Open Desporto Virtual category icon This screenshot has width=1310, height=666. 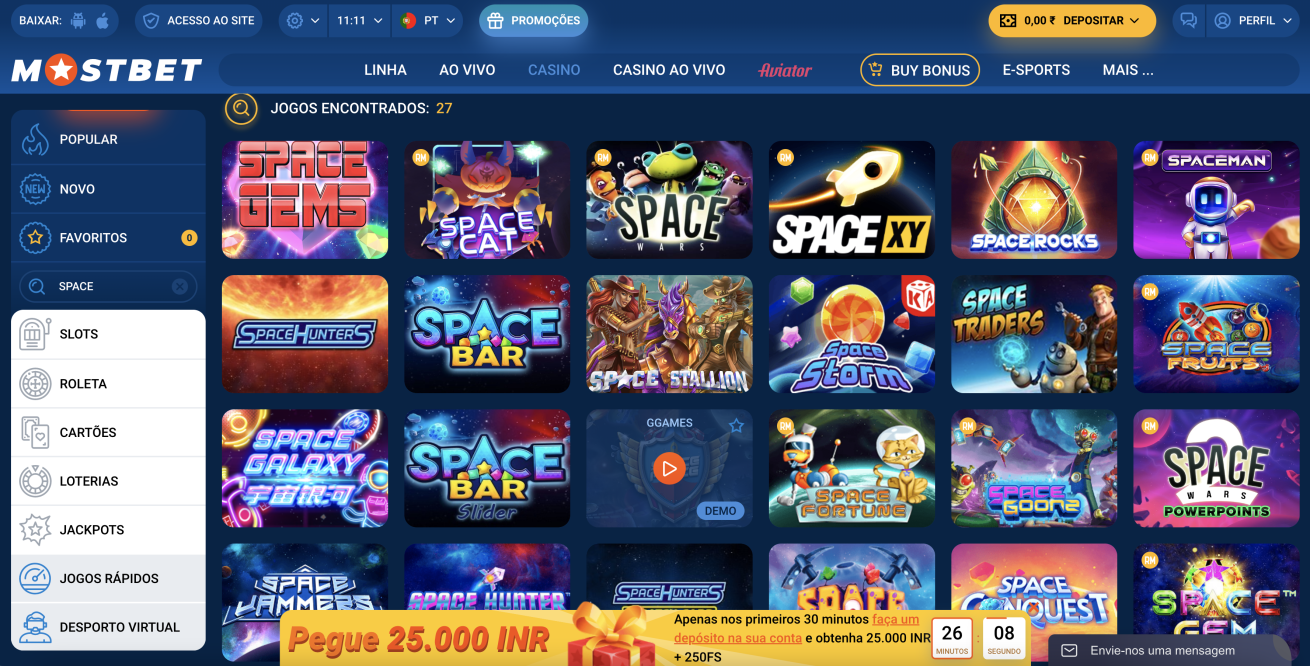(35, 627)
